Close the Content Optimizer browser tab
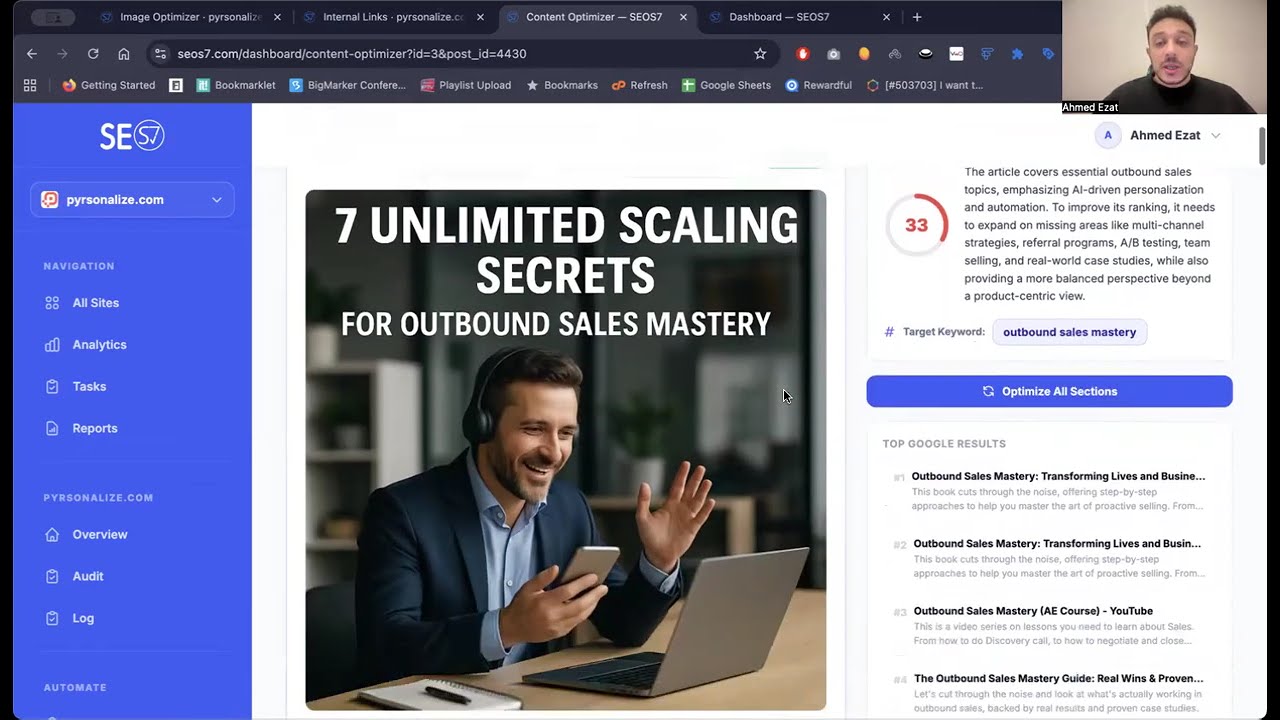The height and width of the screenshot is (720, 1280). (683, 17)
